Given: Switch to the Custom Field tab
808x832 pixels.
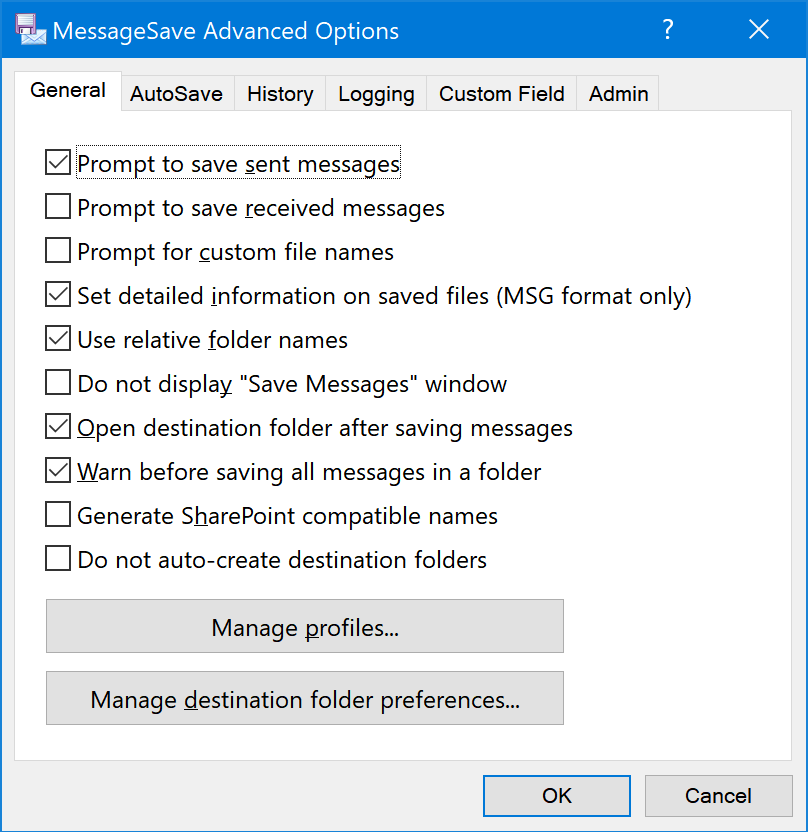Looking at the screenshot, I should 501,94.
